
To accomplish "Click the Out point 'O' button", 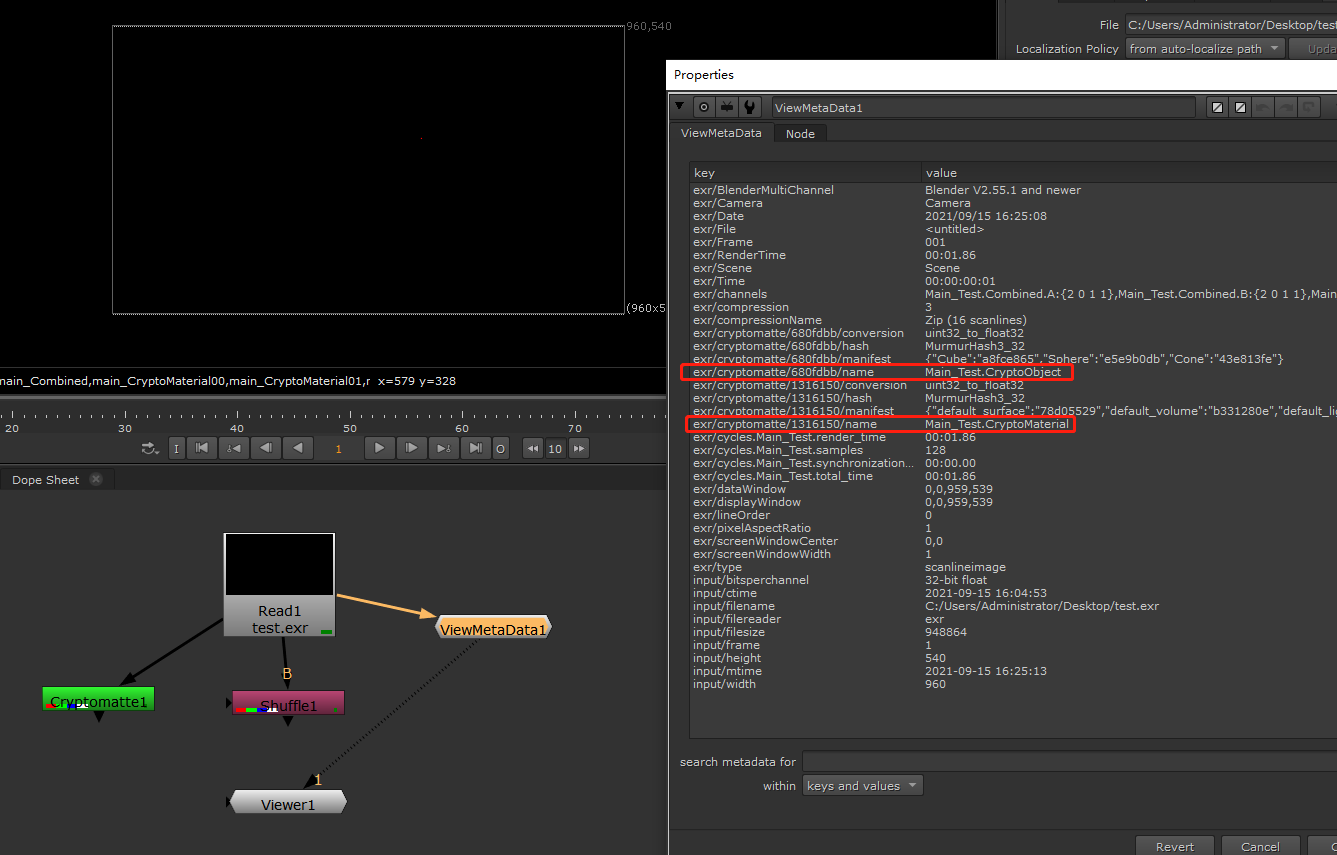I will [x=501, y=449].
